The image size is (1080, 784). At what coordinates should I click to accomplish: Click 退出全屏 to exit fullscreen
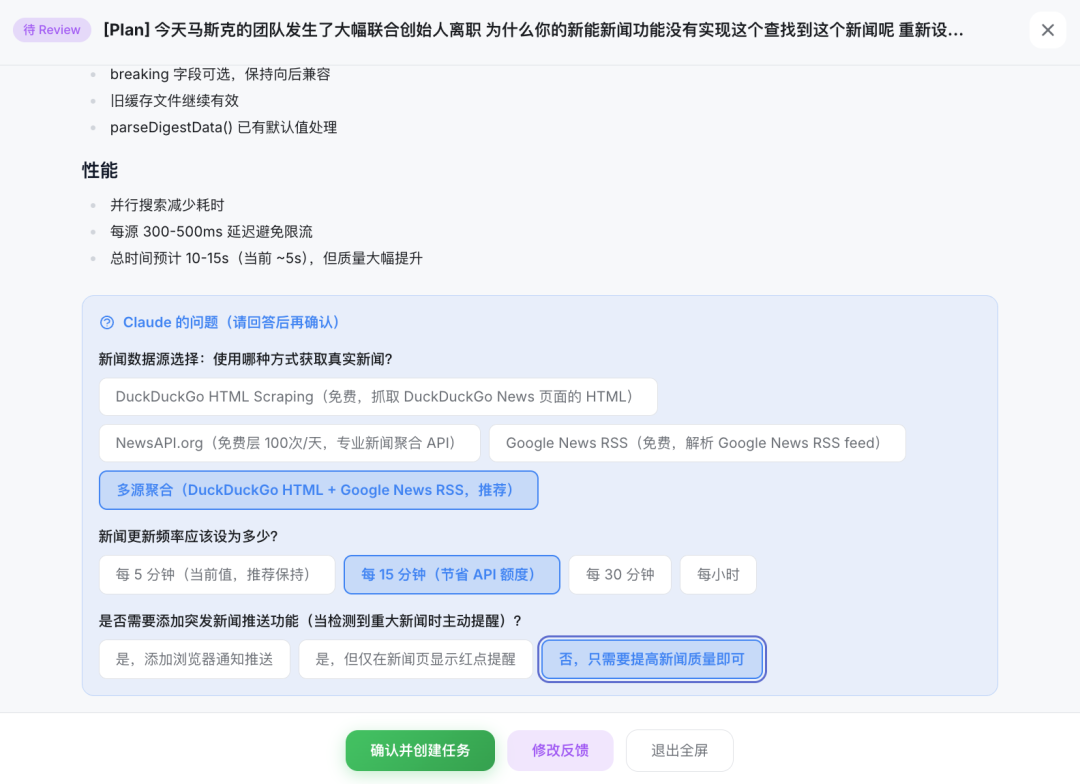679,750
